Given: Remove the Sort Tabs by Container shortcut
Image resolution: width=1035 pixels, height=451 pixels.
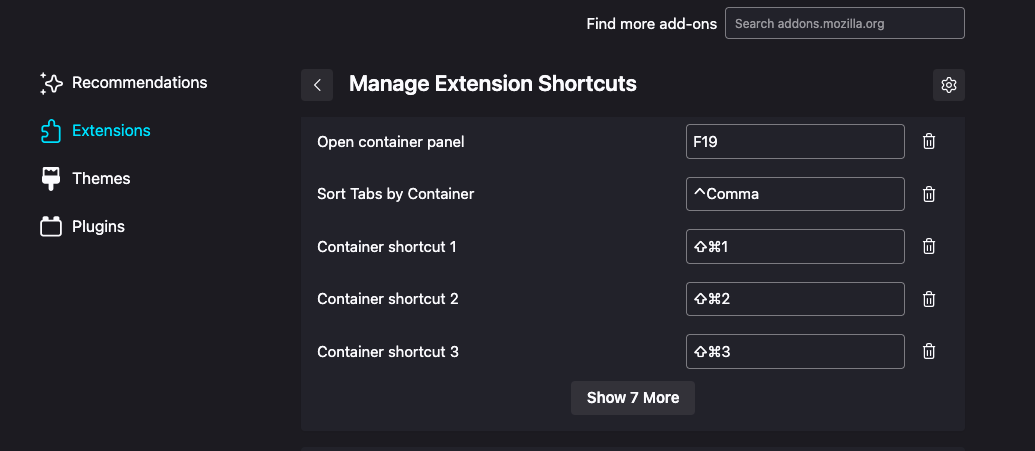Looking at the screenshot, I should 928,194.
